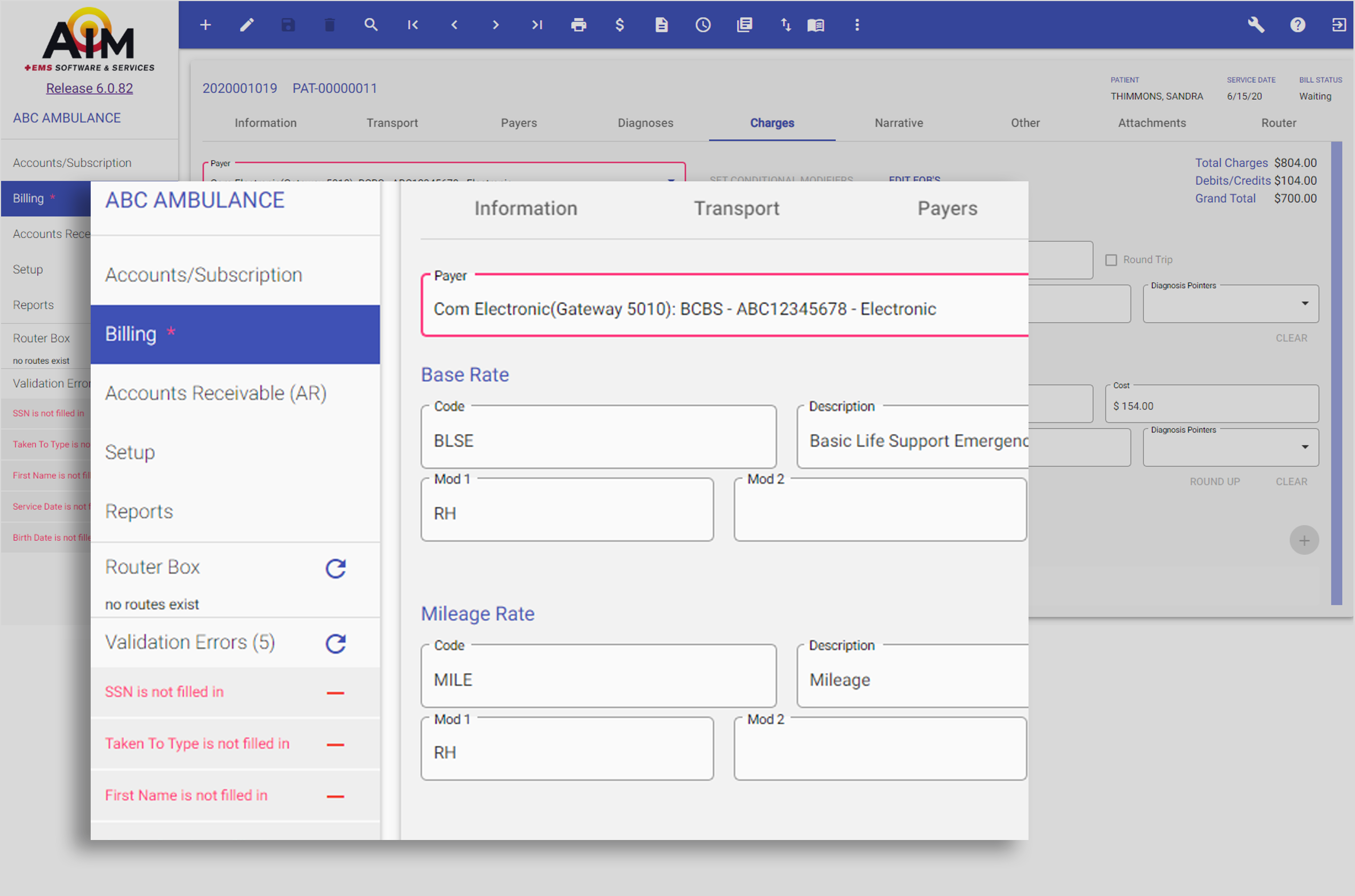Select Billing in enlarged side menu
The width and height of the screenshot is (1355, 896).
point(235,334)
